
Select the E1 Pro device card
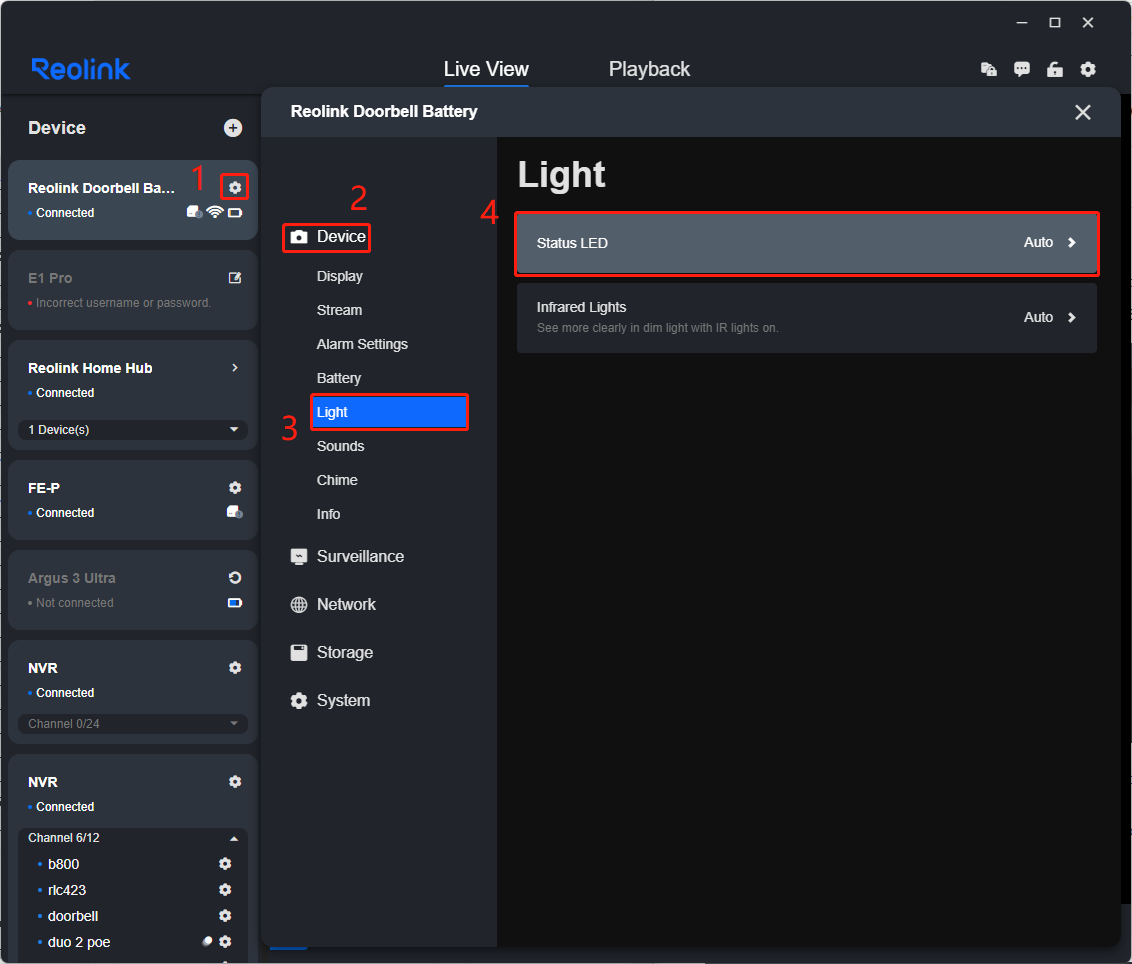pos(133,290)
